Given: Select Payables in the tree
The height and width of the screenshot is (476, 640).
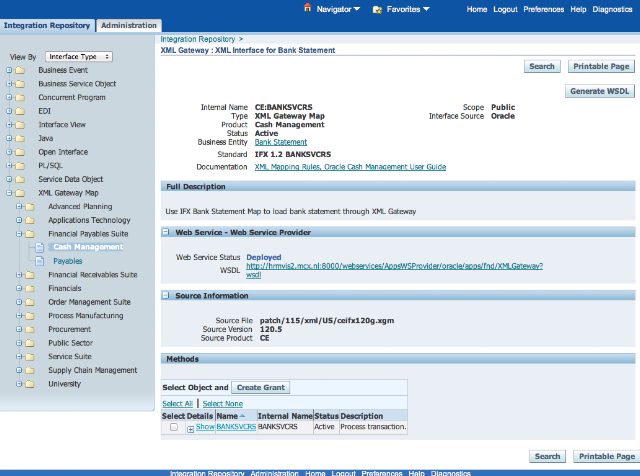Looking at the screenshot, I should coord(68,261).
